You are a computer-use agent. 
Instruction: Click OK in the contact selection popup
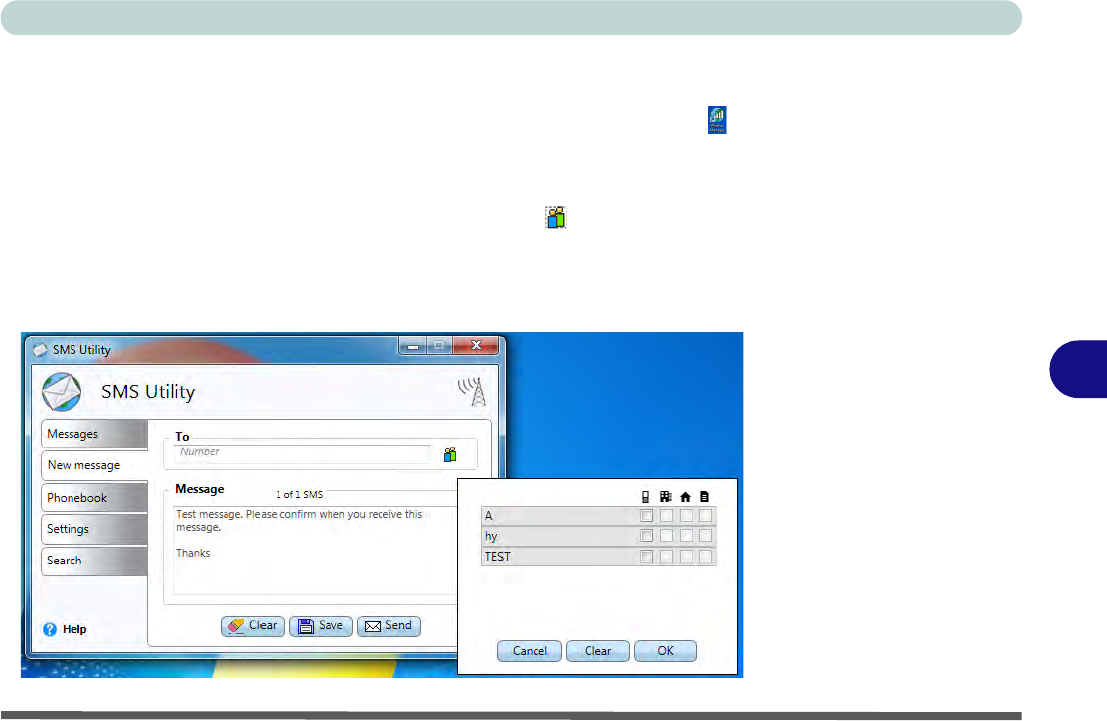(665, 651)
